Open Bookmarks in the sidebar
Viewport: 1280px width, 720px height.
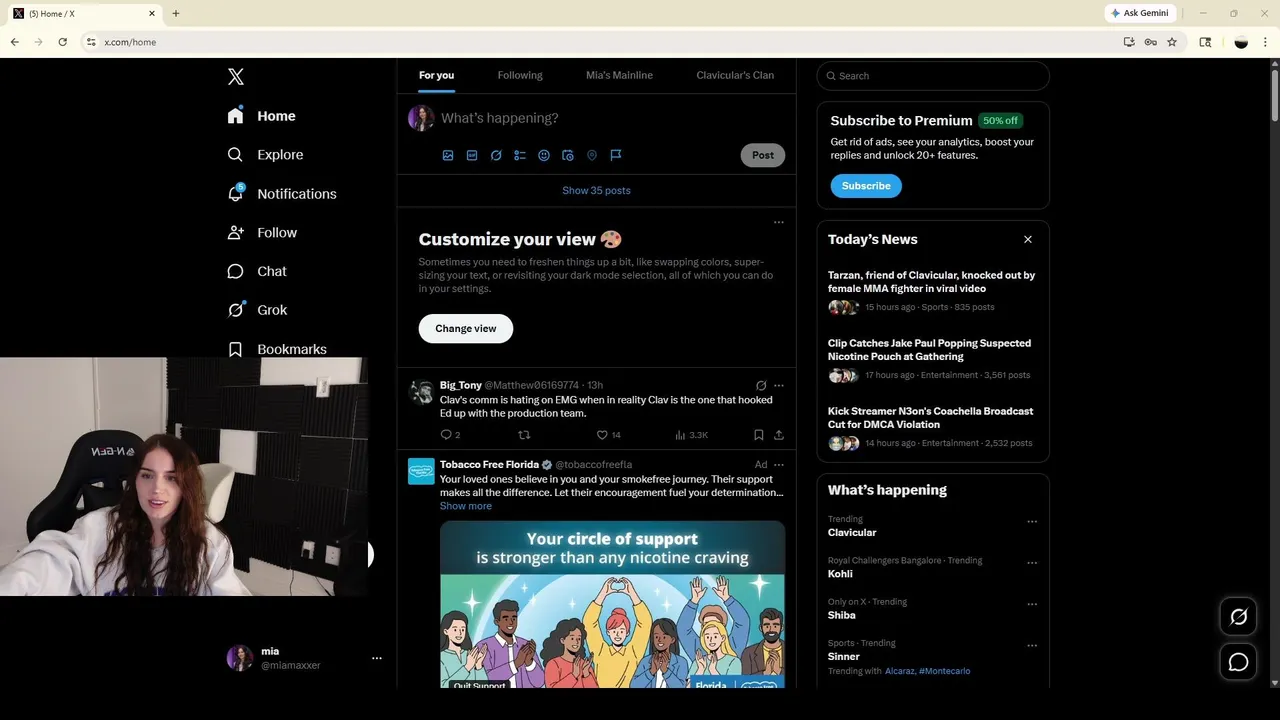tap(277, 349)
